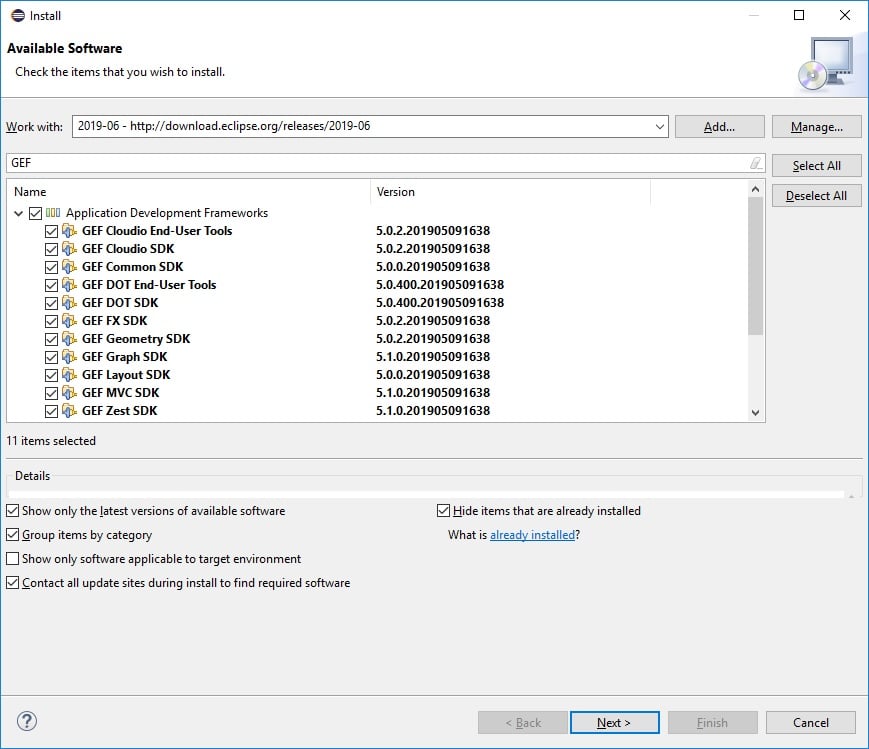
Task: Uncheck GEF FX SDK checkbox
Action: click(52, 322)
